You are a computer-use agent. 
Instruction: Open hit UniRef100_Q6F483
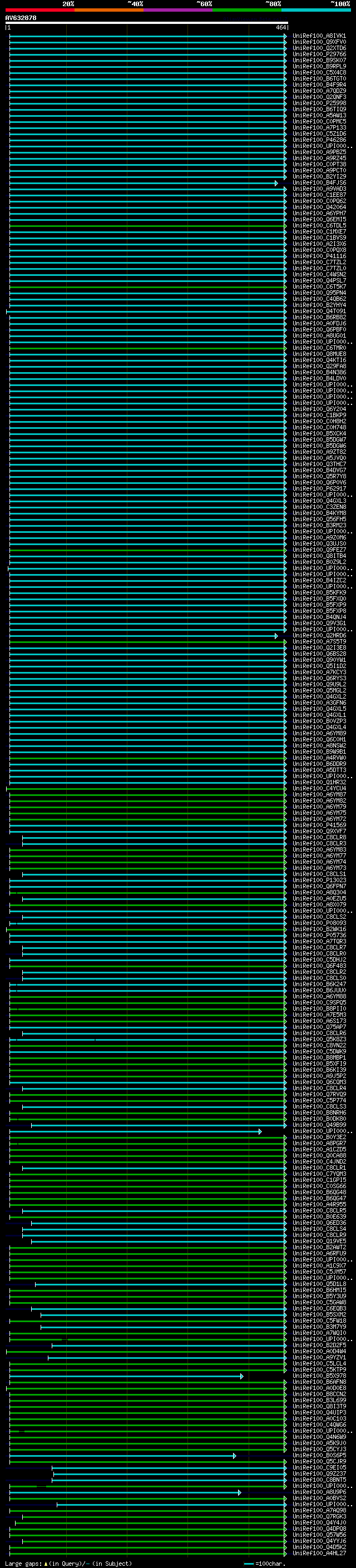click(x=319, y=966)
